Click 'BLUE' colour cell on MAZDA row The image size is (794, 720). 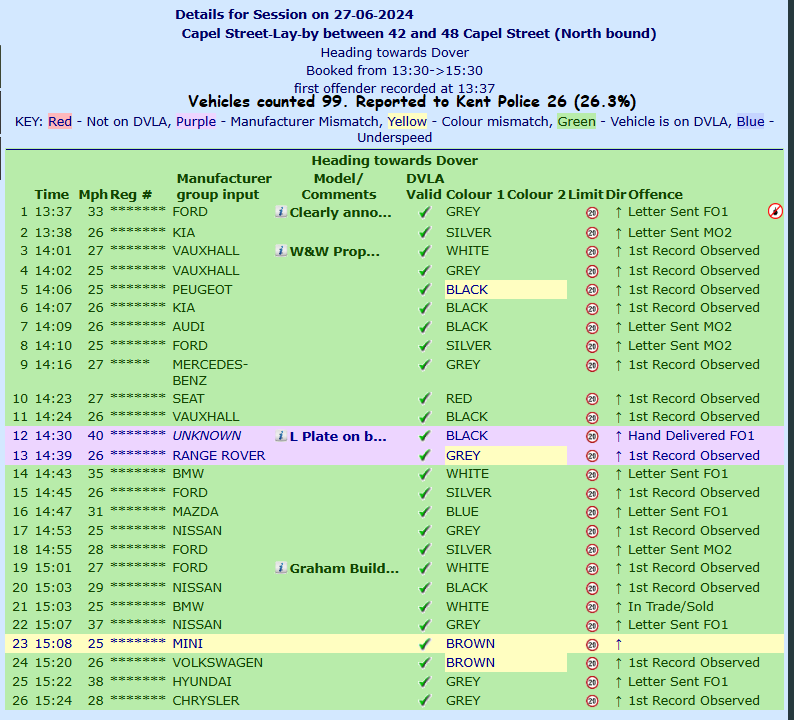(x=462, y=511)
